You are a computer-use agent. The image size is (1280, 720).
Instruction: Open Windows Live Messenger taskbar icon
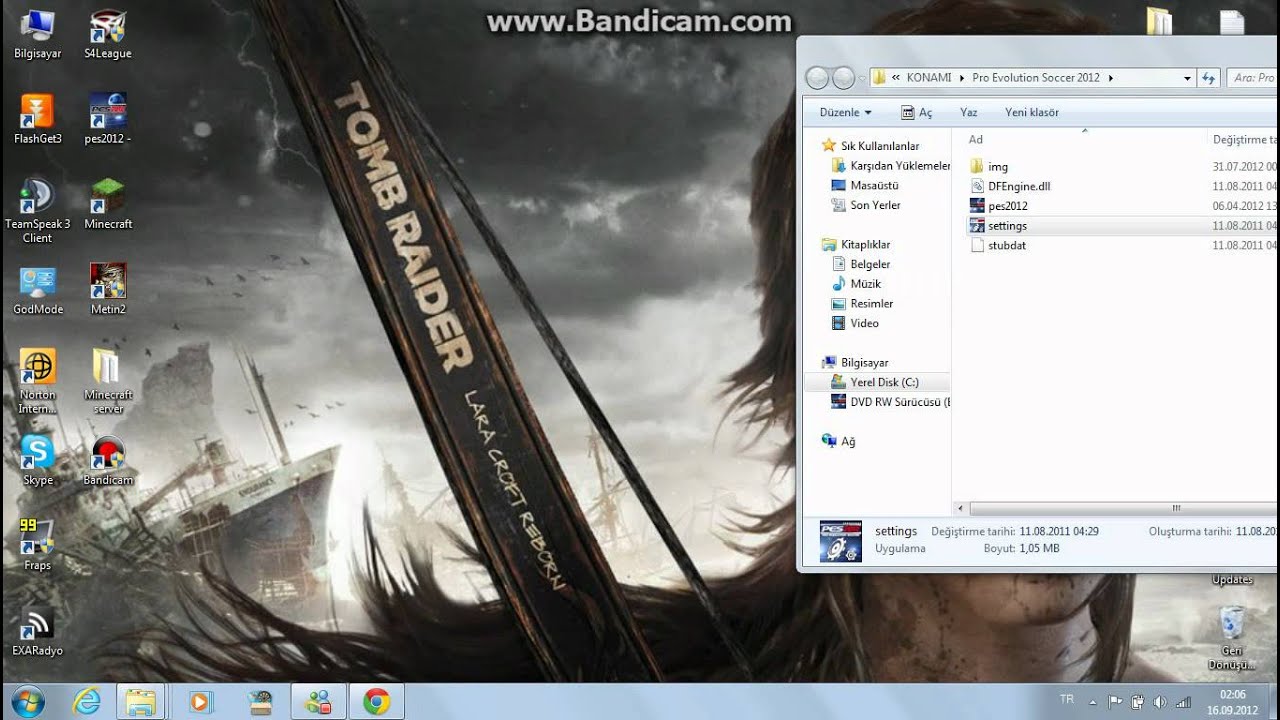click(x=319, y=702)
